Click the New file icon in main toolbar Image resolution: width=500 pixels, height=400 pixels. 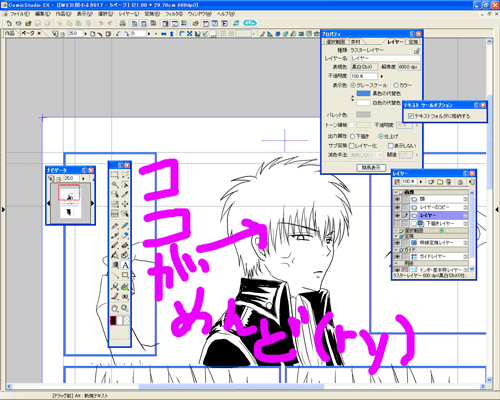[x=9, y=23]
